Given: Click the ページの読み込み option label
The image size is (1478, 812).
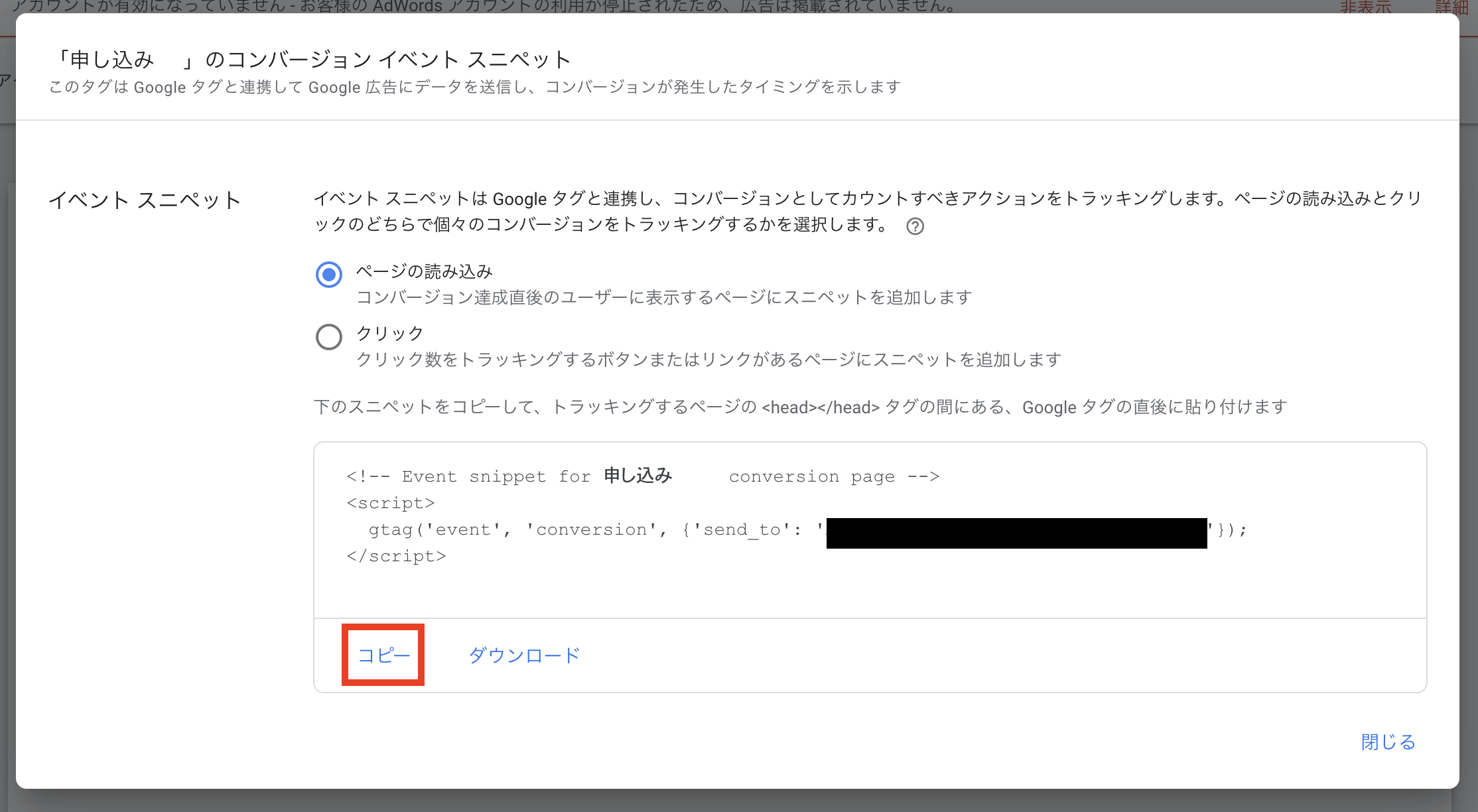Looking at the screenshot, I should tap(425, 271).
